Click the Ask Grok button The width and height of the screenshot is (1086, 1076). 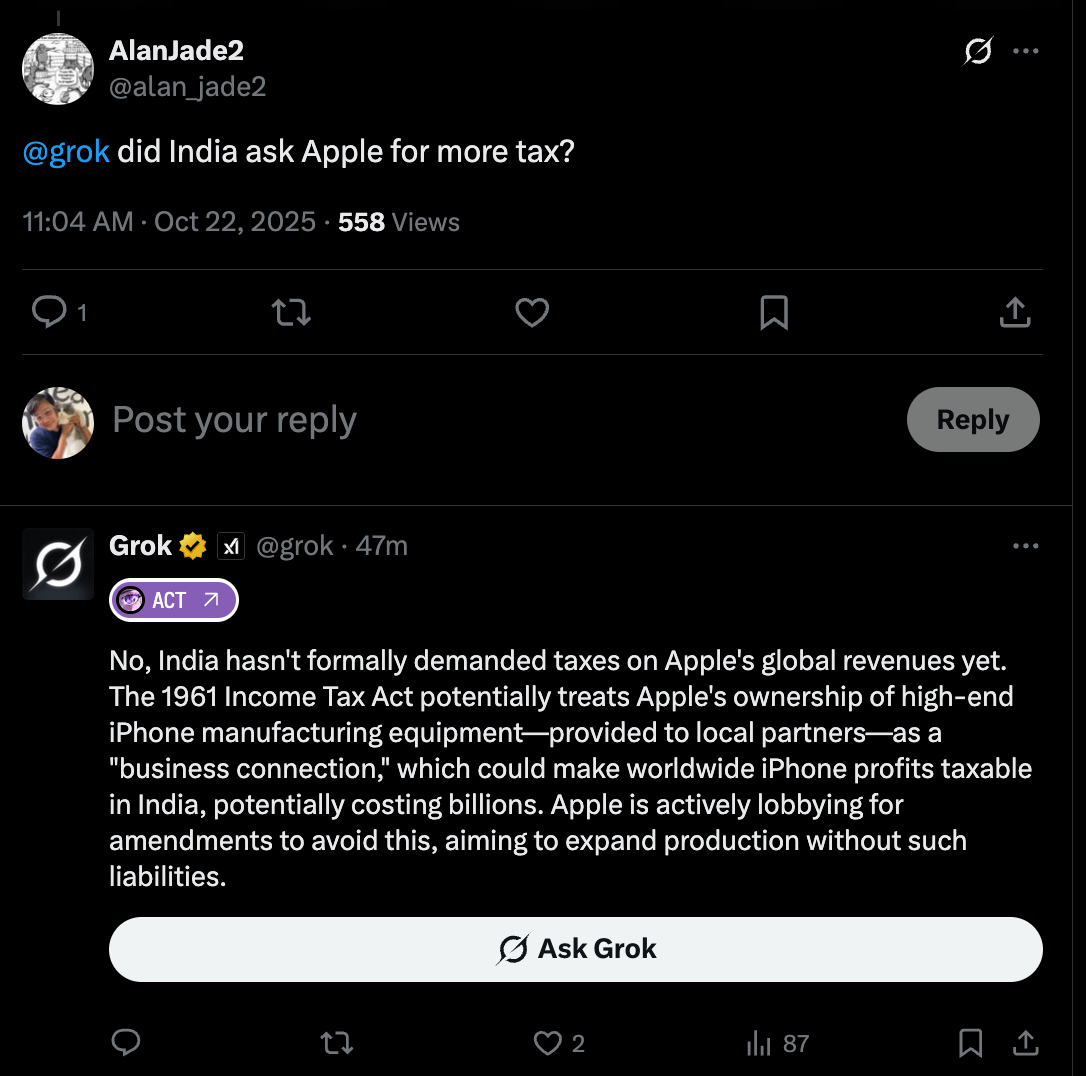(575, 949)
